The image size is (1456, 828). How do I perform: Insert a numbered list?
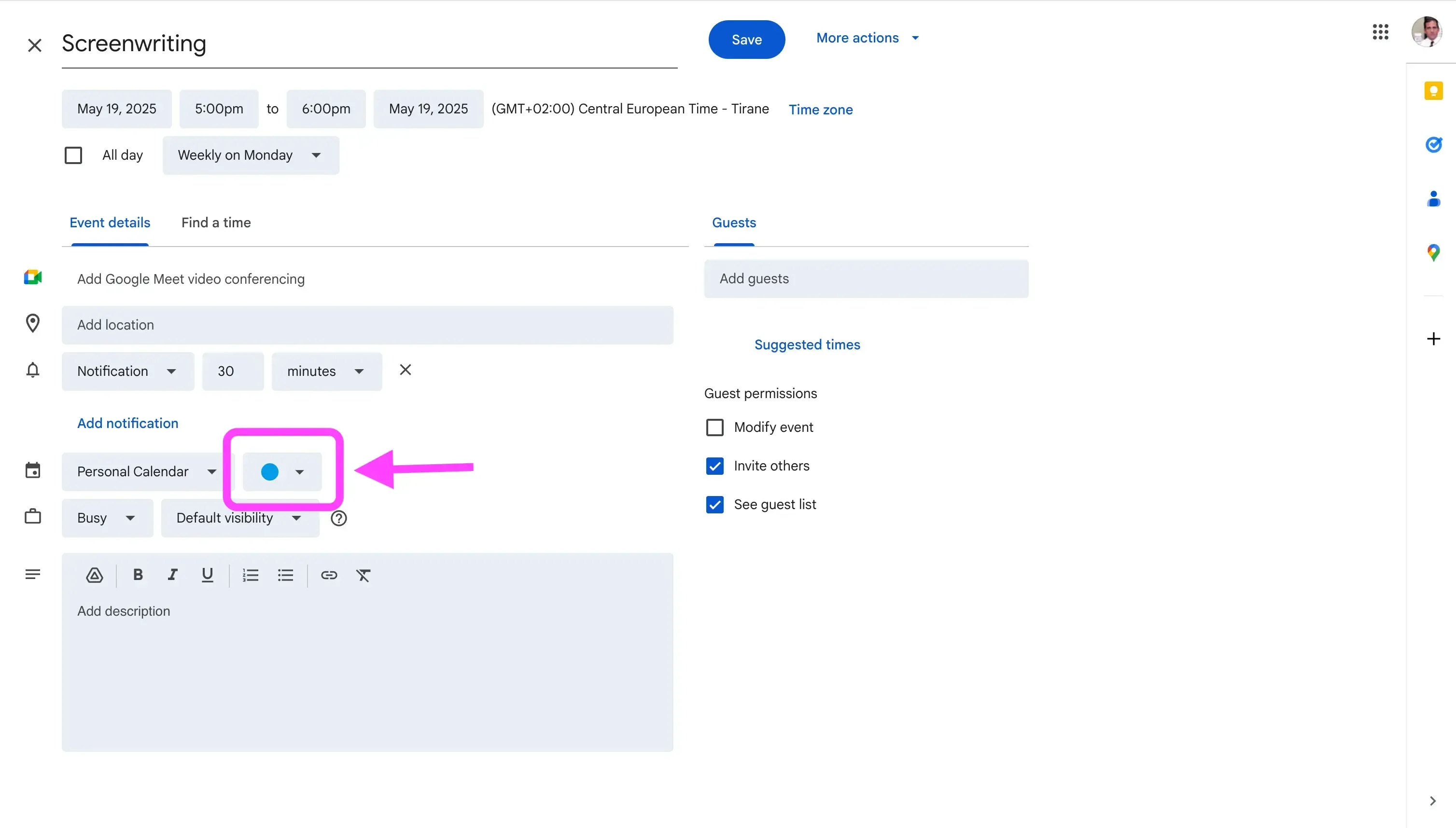tap(251, 575)
